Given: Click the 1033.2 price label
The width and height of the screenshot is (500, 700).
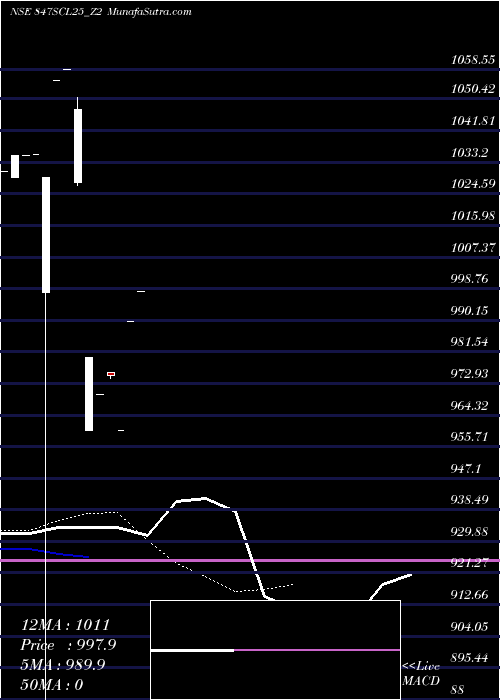Looking at the screenshot, I should pyautogui.click(x=469, y=153).
